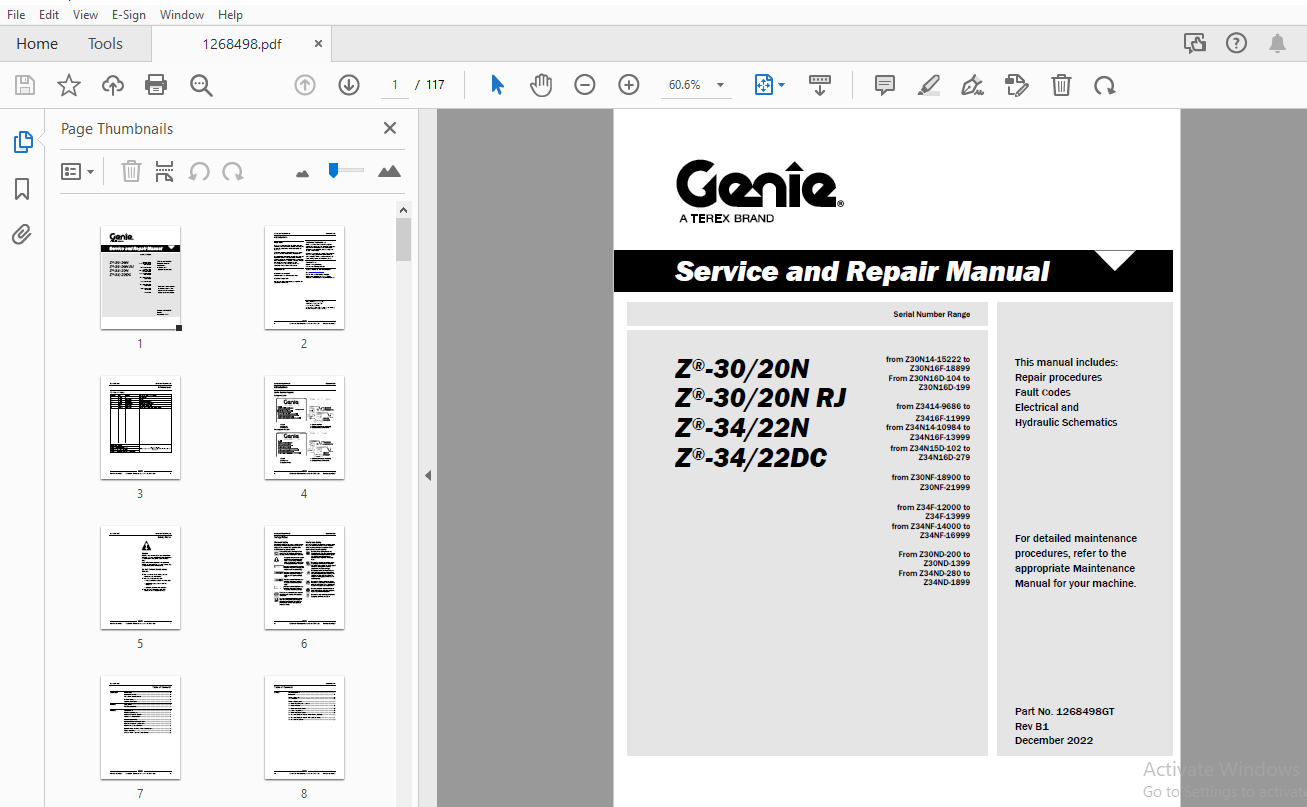Select page 7 thumbnail
The width and height of the screenshot is (1307, 807).
click(140, 728)
